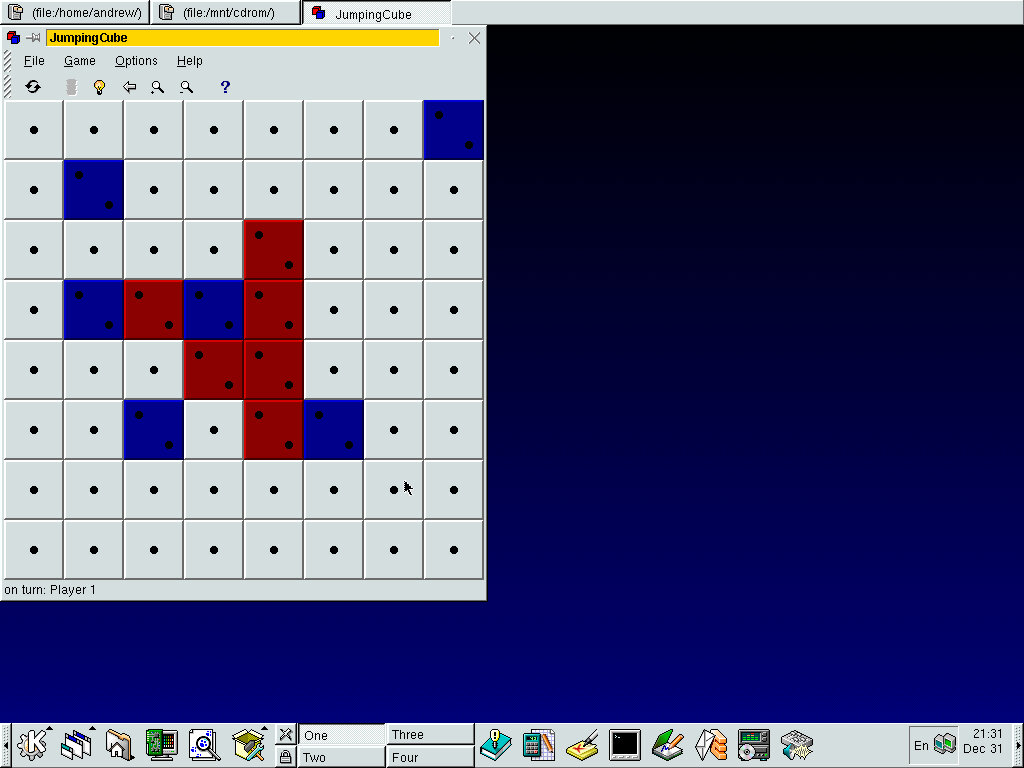Screen dimensions: 1024x768
Task: Switch to the file:/mnt/cdrom/ taskbar window
Action: click(226, 13)
